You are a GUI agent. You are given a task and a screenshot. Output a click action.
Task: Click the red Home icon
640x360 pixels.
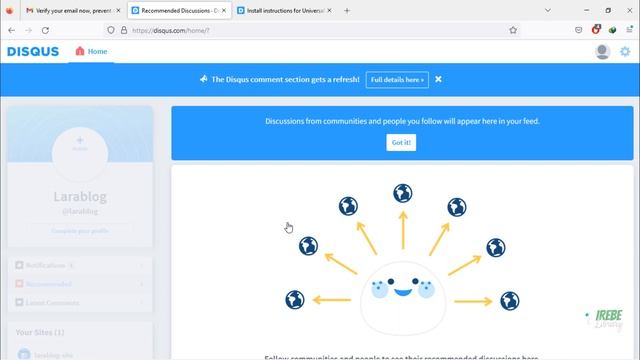click(80, 51)
